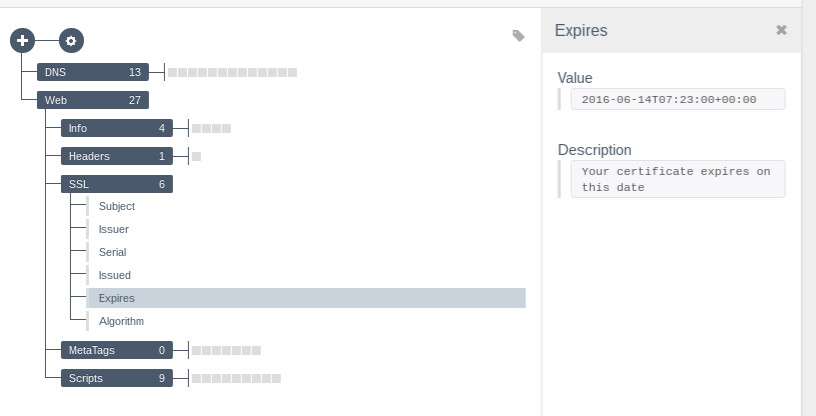Click the plus add button

coord(22,41)
